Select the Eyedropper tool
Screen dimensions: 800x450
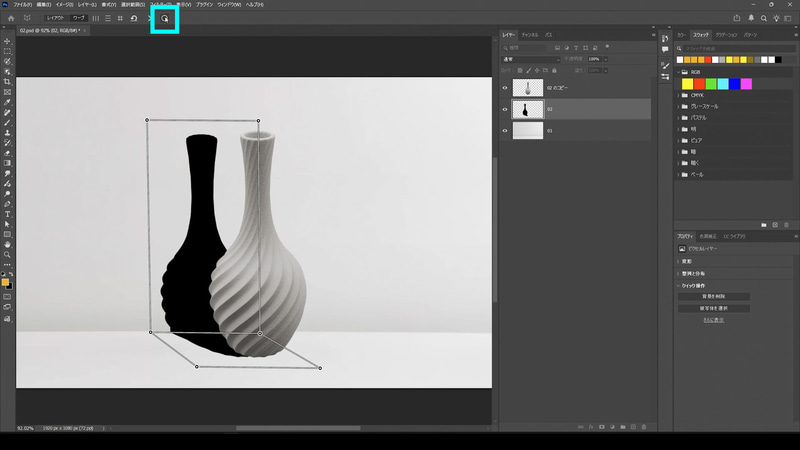(x=7, y=102)
